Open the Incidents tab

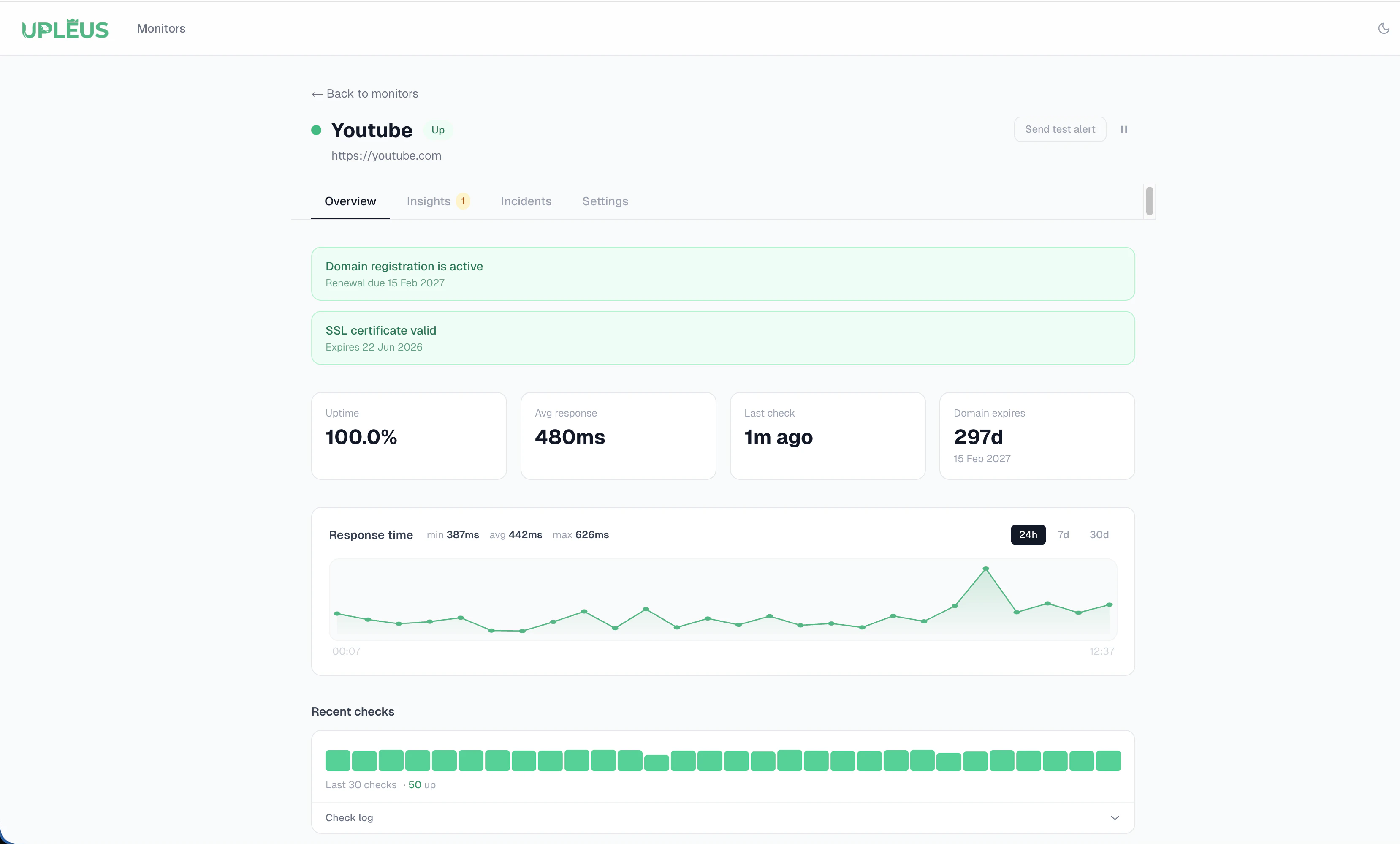point(526,201)
